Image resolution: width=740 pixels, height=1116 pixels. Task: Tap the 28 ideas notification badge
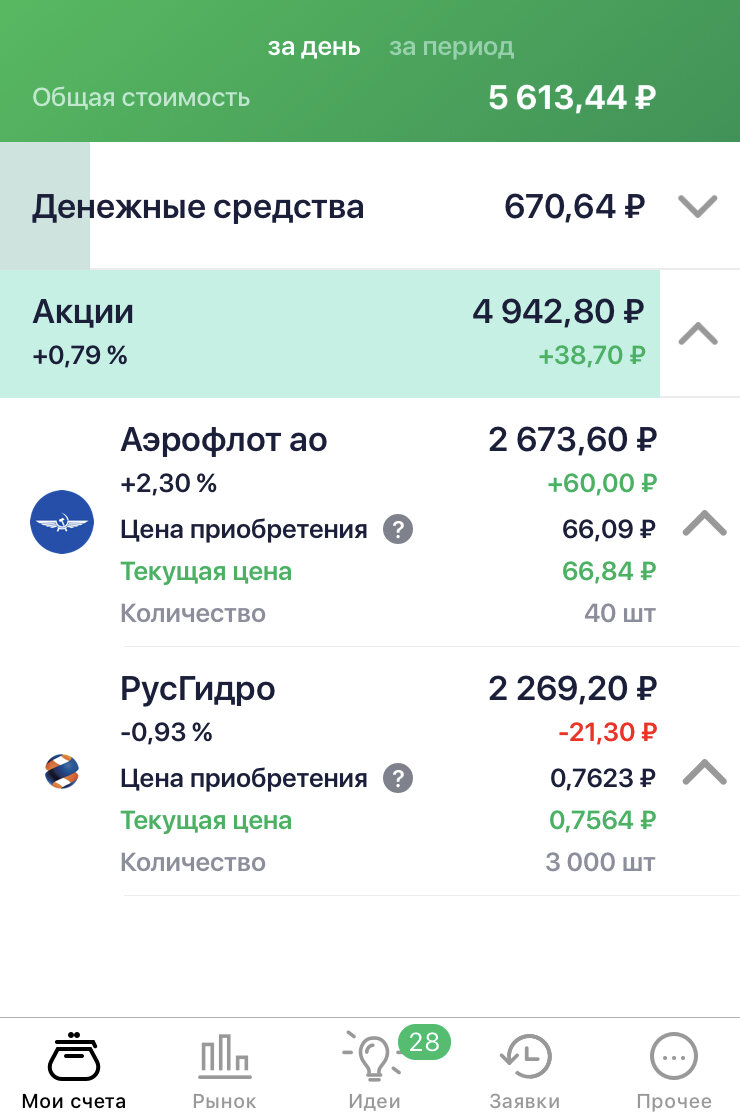[424, 1042]
